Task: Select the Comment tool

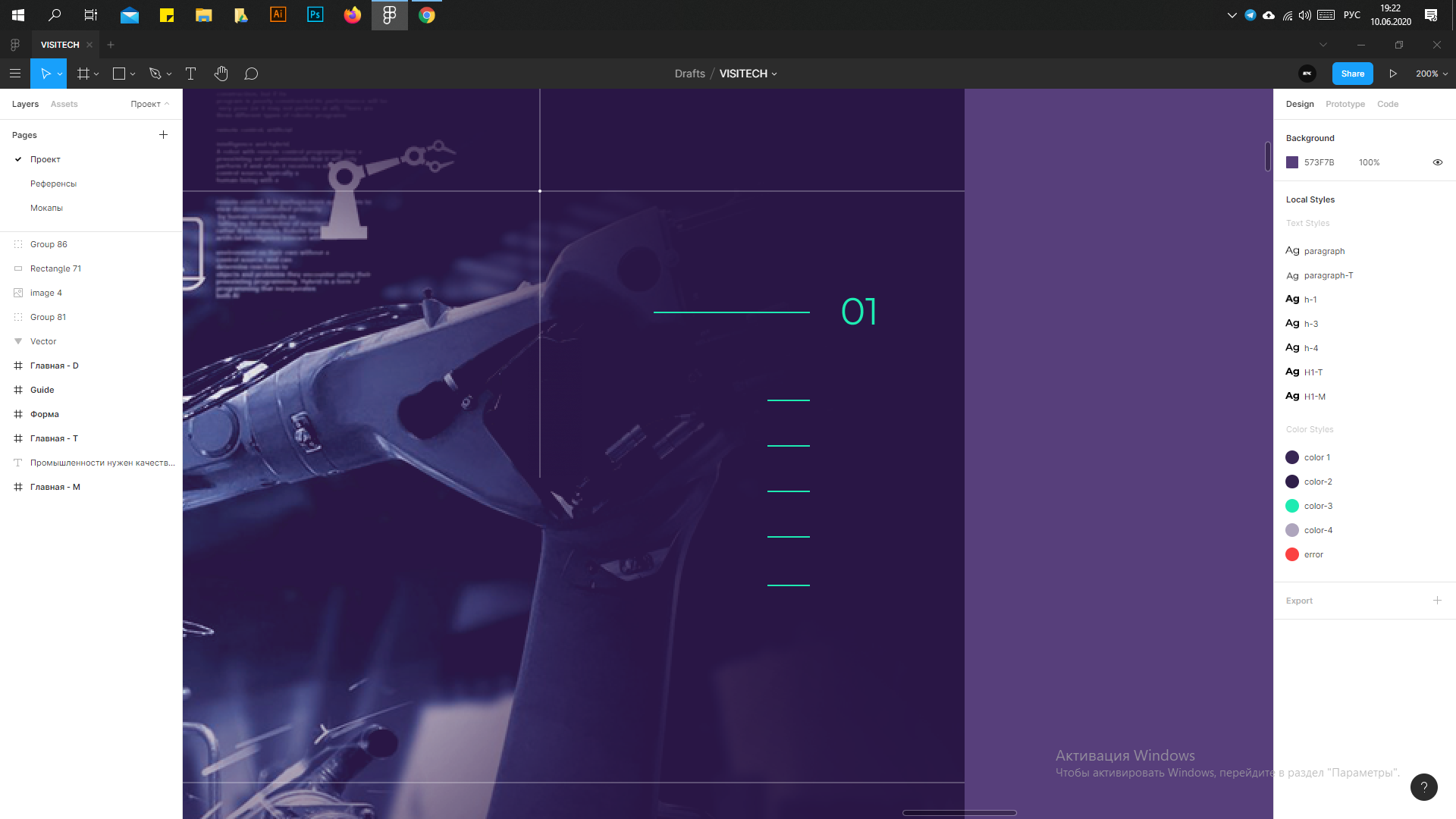Action: click(251, 74)
